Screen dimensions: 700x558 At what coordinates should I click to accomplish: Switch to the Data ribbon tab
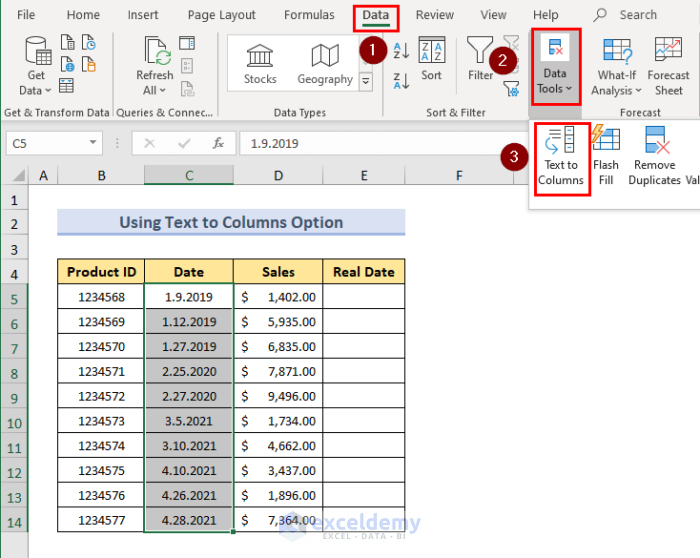tap(376, 15)
